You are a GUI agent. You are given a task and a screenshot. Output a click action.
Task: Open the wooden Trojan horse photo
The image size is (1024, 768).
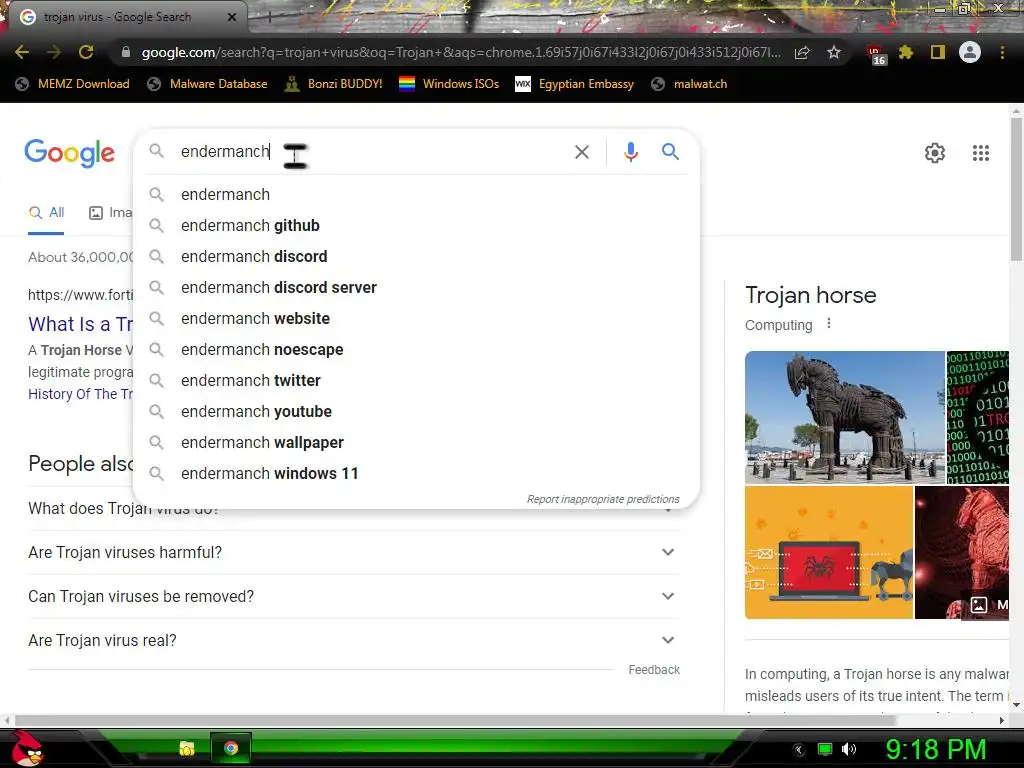[x=844, y=417]
